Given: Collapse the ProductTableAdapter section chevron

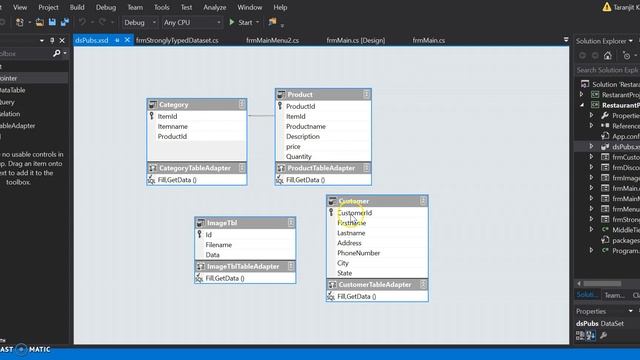Looking at the screenshot, I should pos(366,168).
